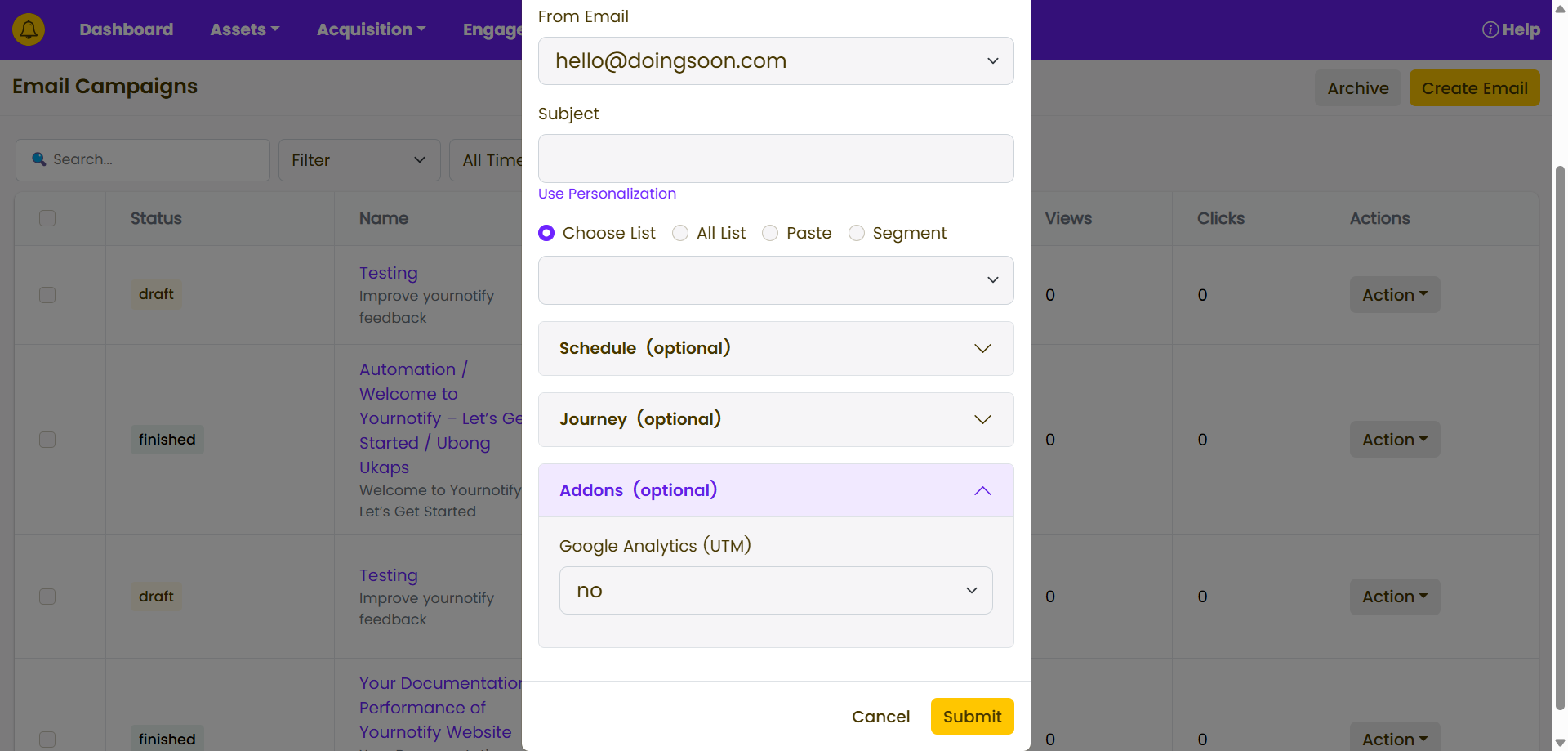Click the page vertical scrollbar
The height and width of the screenshot is (751, 1568).
1560,433
